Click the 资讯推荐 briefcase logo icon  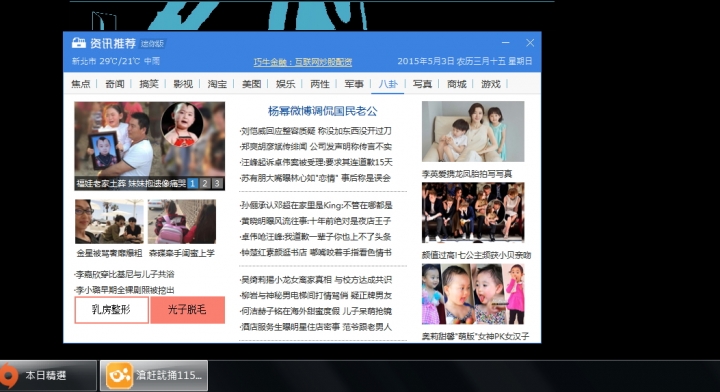pos(79,43)
